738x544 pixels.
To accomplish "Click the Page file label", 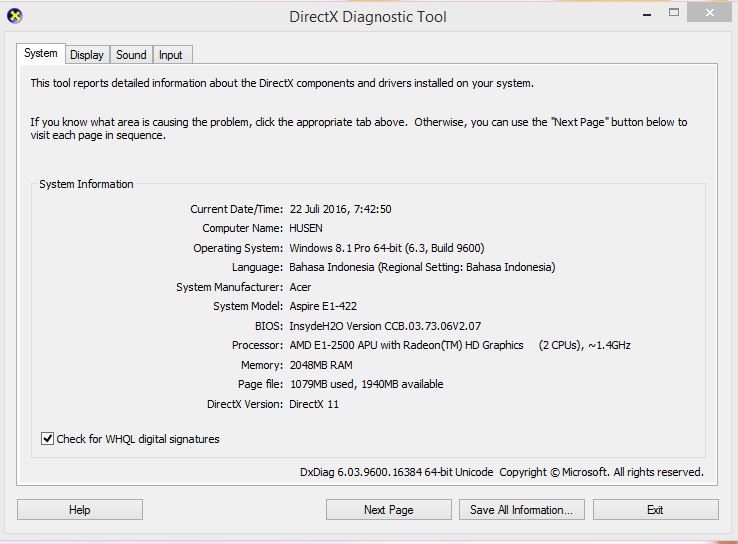I will [261, 384].
